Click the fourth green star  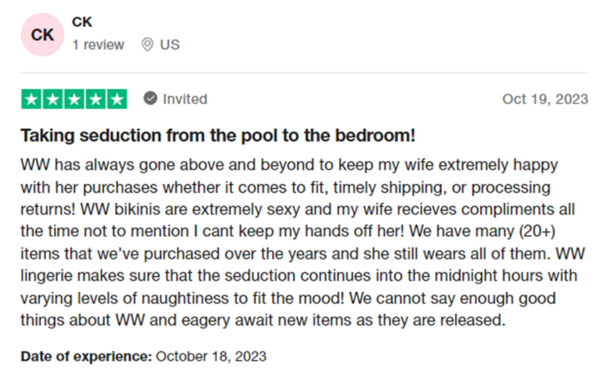coord(96,99)
